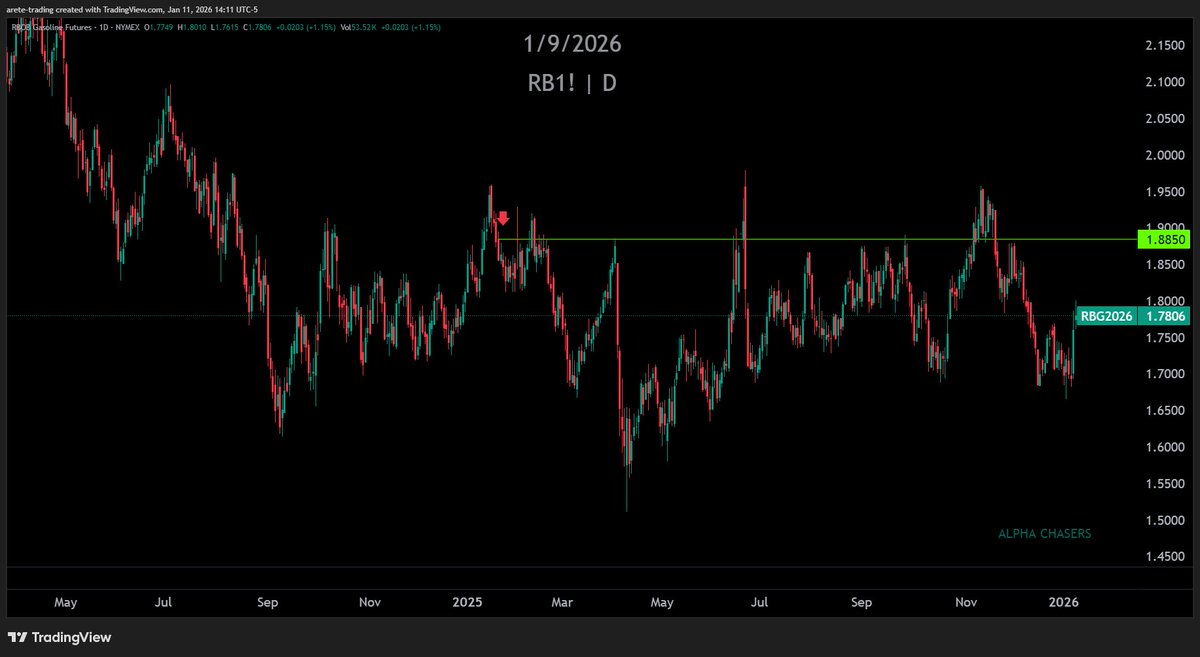The width and height of the screenshot is (1200, 657).
Task: Click the RBG2026 1.7806 price tag
Action: [x=1134, y=316]
